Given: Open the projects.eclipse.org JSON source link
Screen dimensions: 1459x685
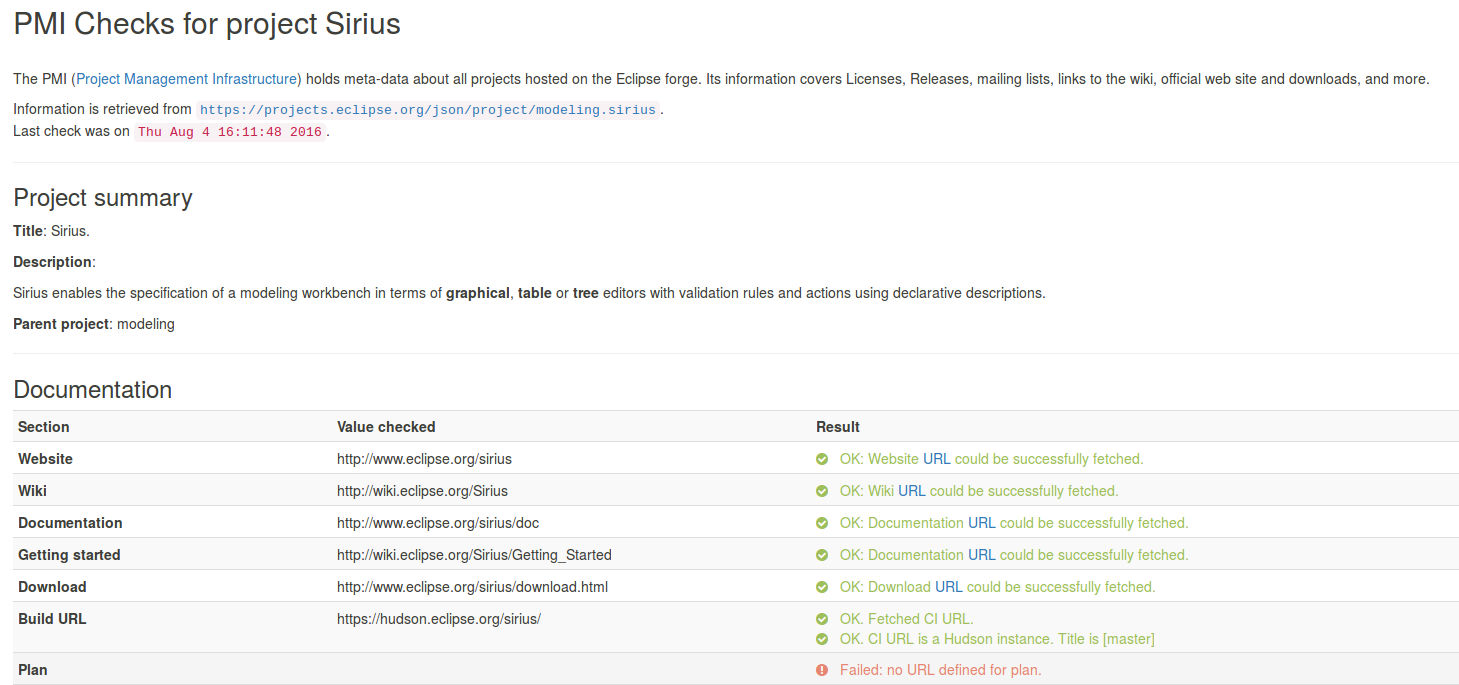Looking at the screenshot, I should (428, 110).
